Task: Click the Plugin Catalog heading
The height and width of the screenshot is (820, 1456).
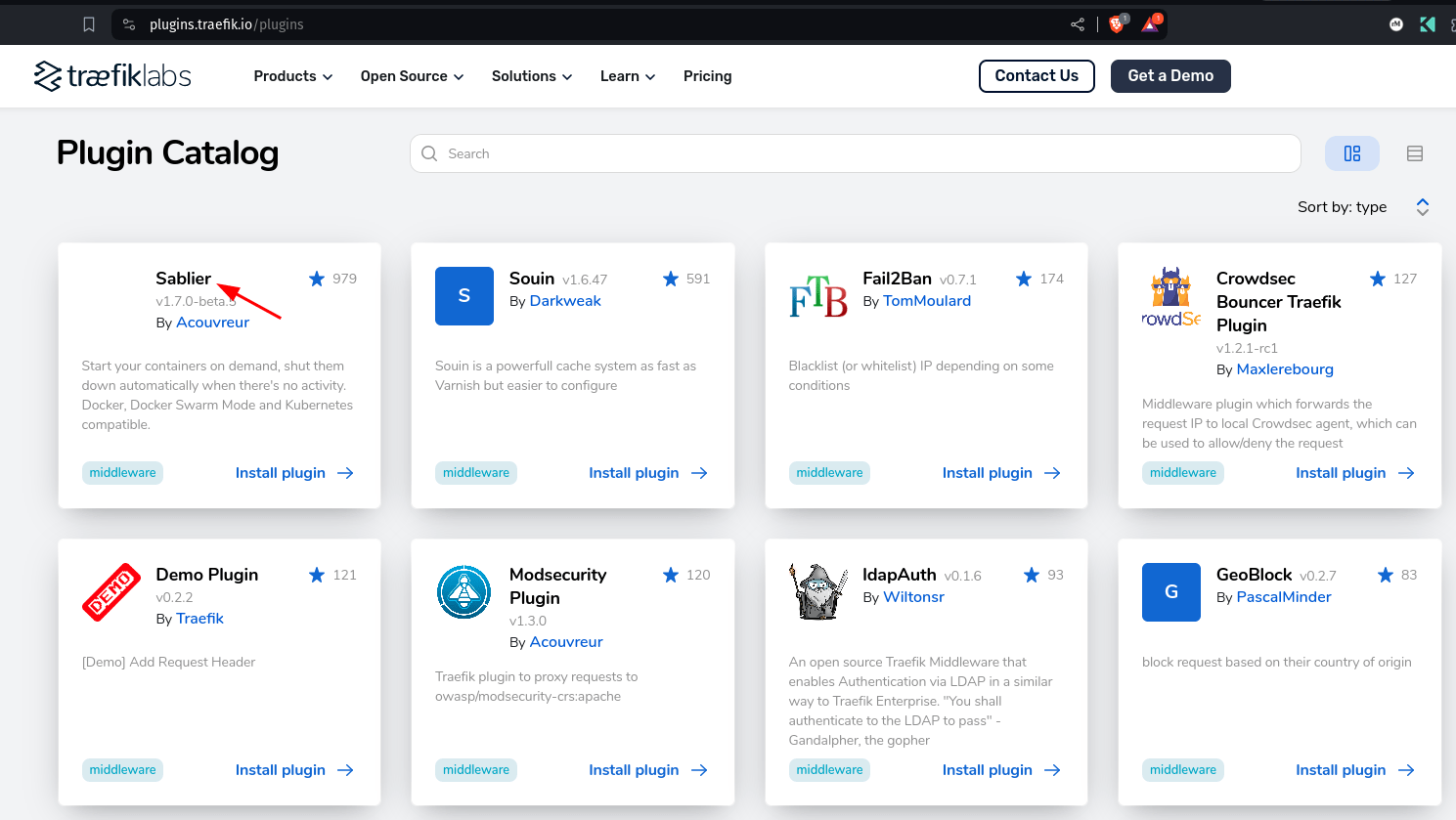Action: pos(167,153)
